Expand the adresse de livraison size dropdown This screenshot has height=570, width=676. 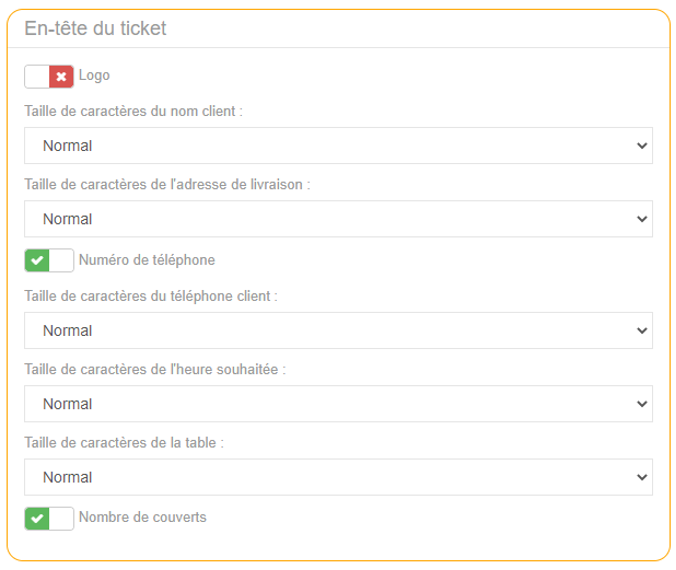338,219
